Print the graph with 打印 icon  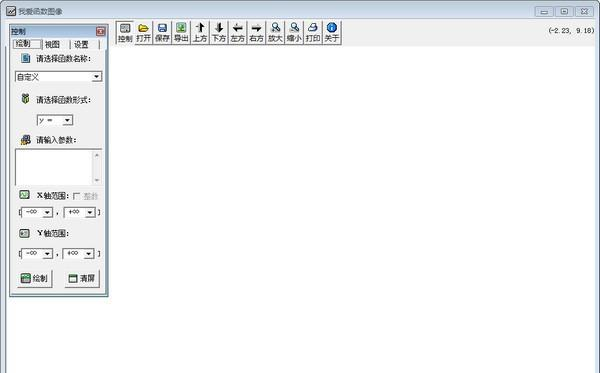click(313, 32)
